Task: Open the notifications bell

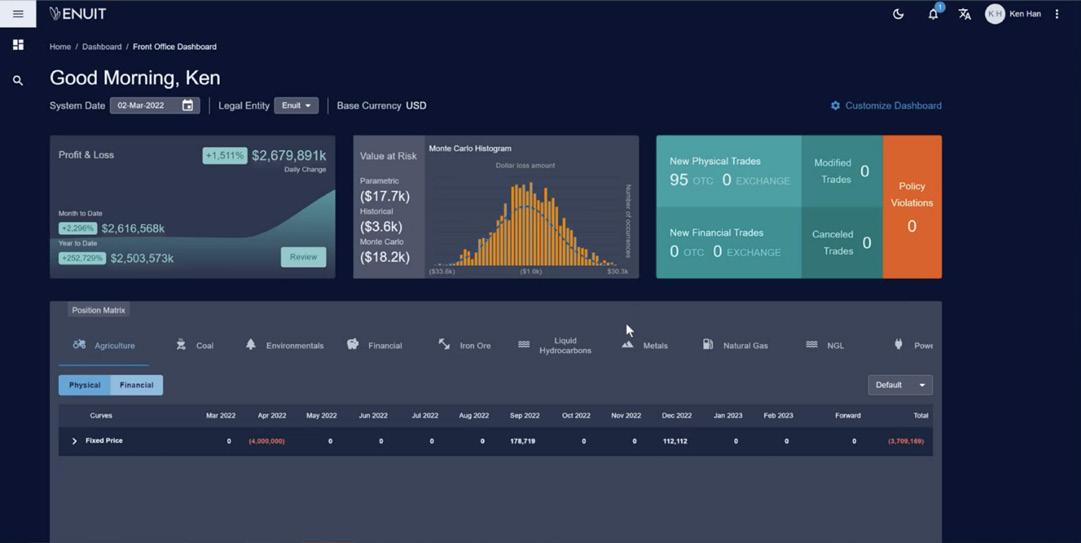Action: pos(933,14)
